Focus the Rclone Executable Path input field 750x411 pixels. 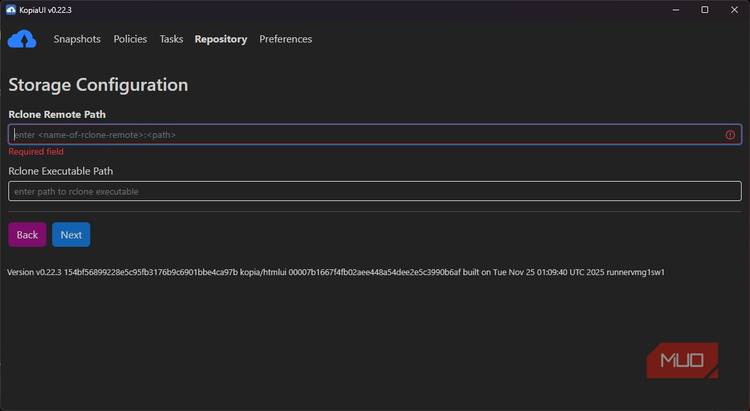375,191
